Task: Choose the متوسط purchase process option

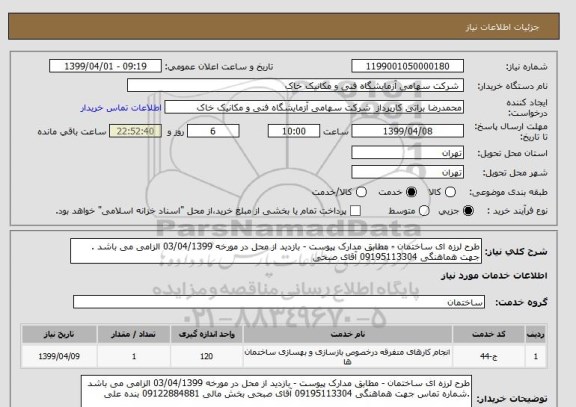Action: point(424,211)
